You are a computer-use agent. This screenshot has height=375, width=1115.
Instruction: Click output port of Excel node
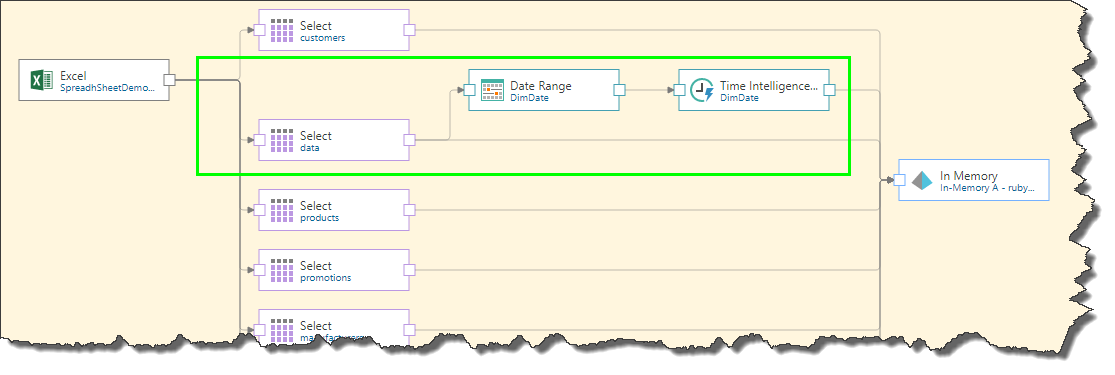click(x=169, y=80)
